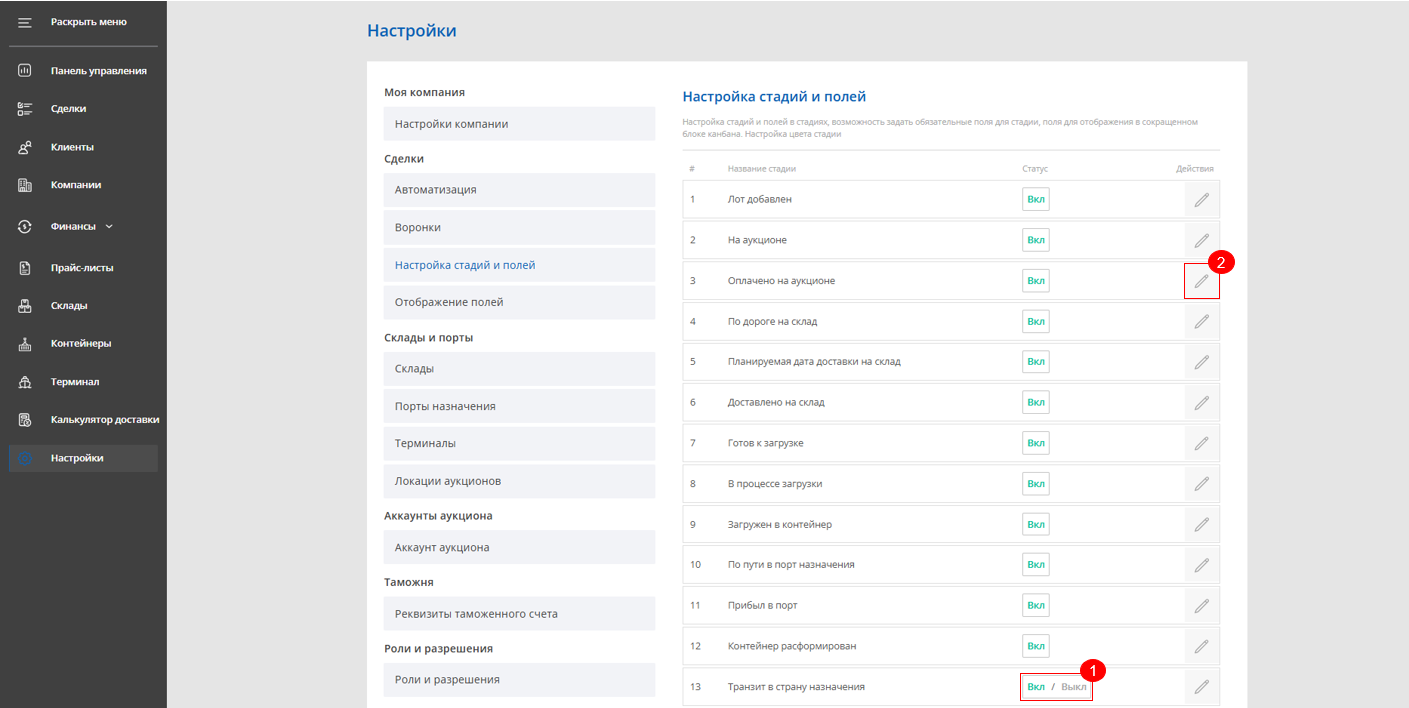
Task: Toggle Вкл status for Готов к загрузке
Action: 1036,443
